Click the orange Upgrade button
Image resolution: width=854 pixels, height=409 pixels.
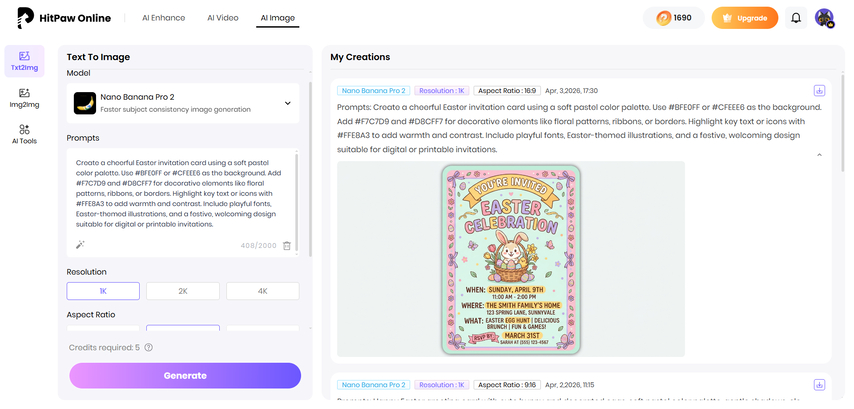tap(744, 18)
